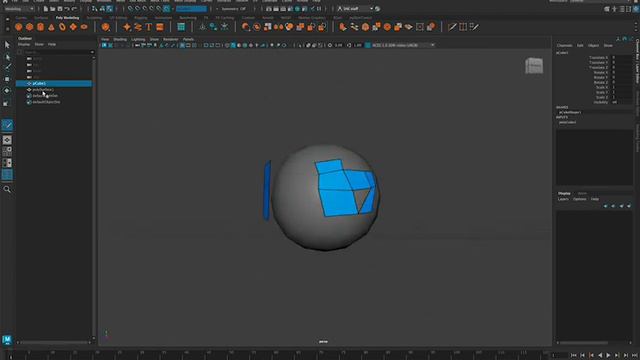Open the viewport Show menu
Screen dimensions: 640x360
point(154,39)
